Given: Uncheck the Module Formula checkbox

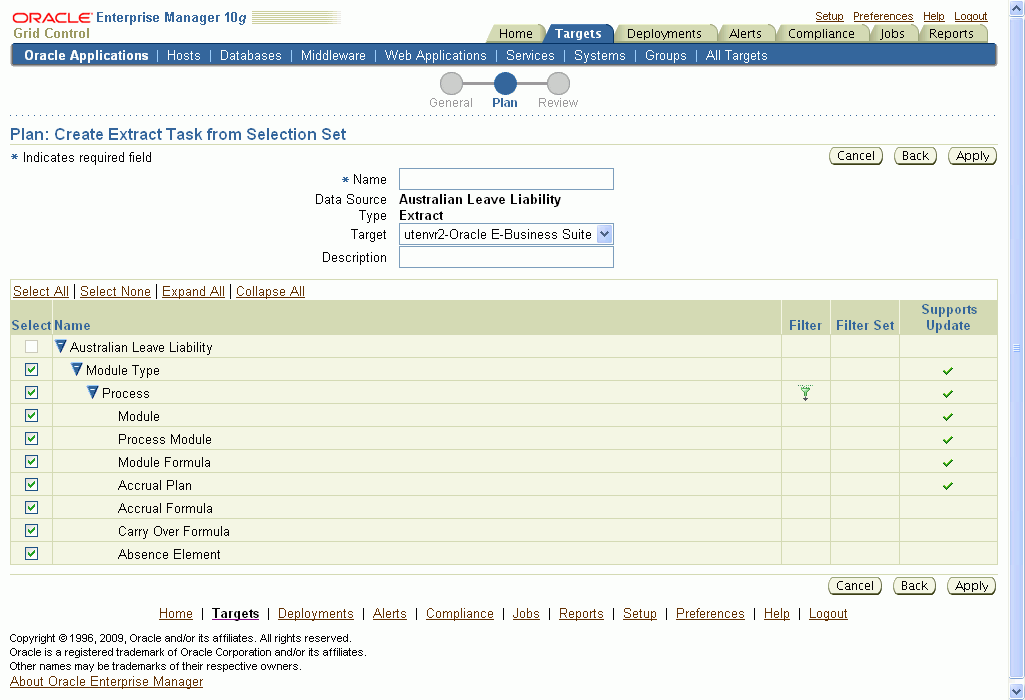Looking at the screenshot, I should point(31,461).
